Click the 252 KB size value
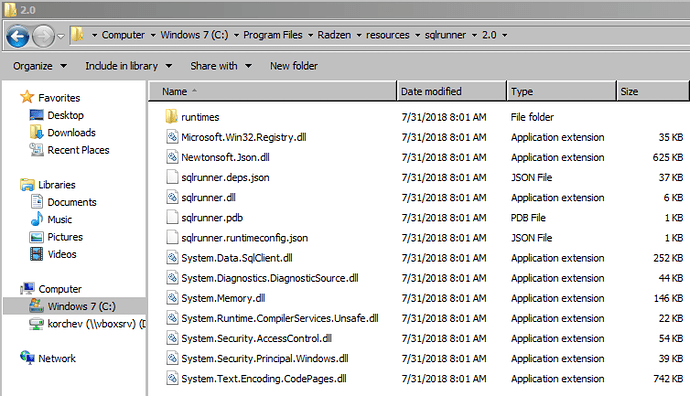Screen dimensions: 690x396 coord(668,257)
